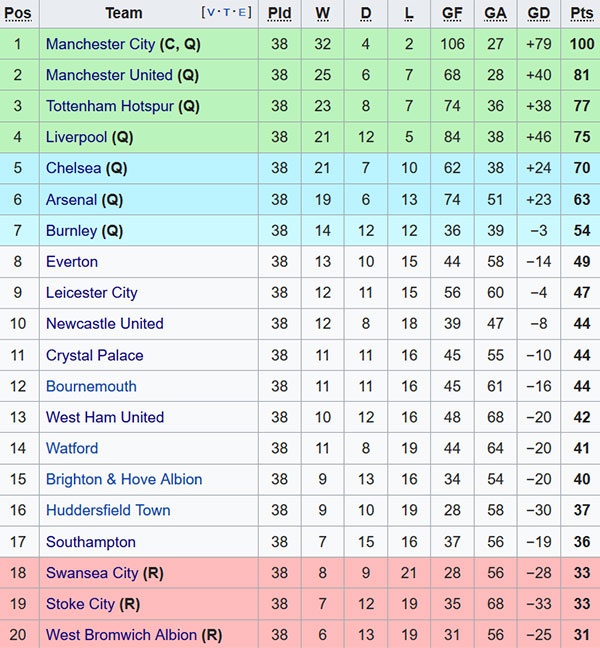The width and height of the screenshot is (600, 648).
Task: Click the Newcastle United link
Action: (x=104, y=323)
